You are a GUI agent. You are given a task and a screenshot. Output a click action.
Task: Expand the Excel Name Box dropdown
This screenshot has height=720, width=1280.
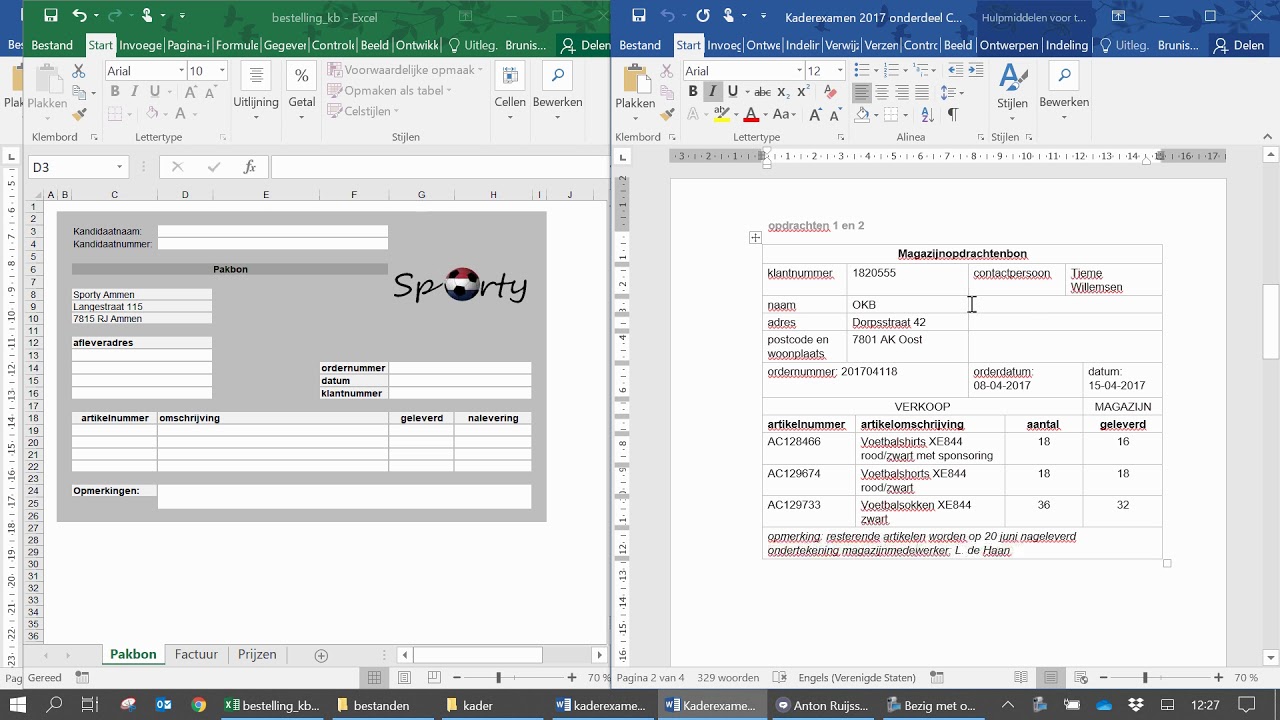pyautogui.click(x=119, y=168)
